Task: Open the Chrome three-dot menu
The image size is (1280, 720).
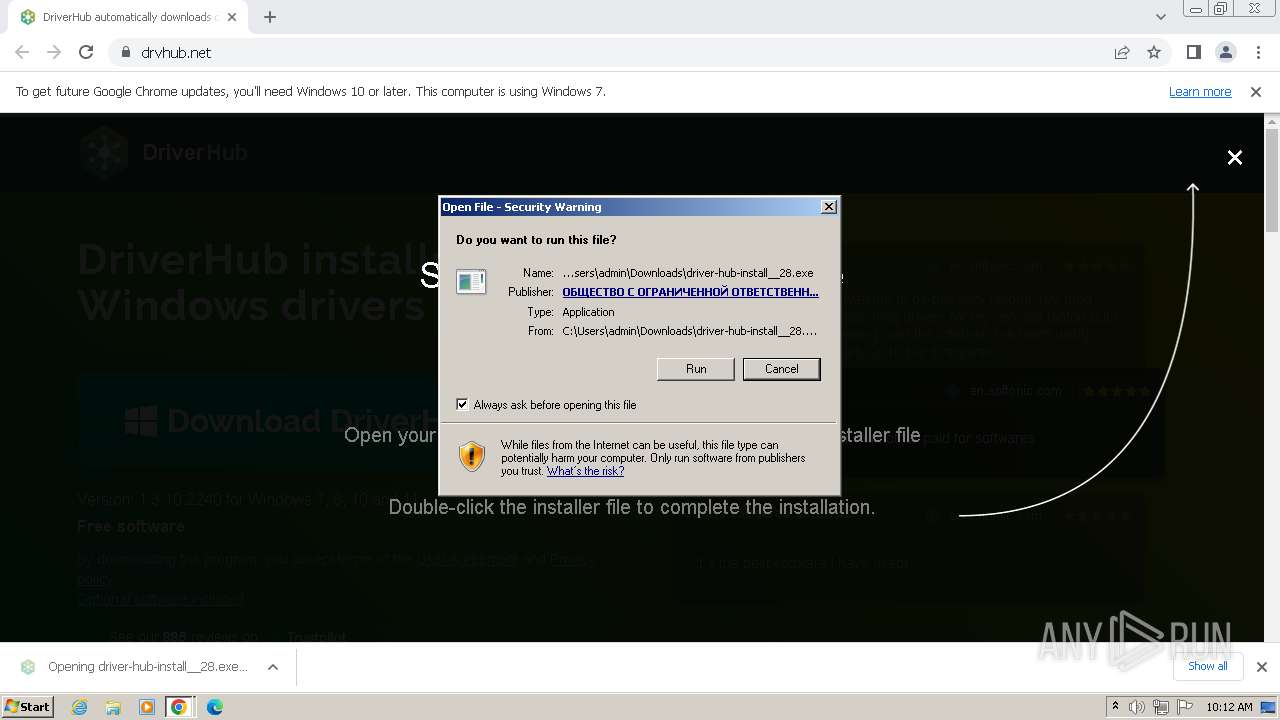Action: point(1258,52)
